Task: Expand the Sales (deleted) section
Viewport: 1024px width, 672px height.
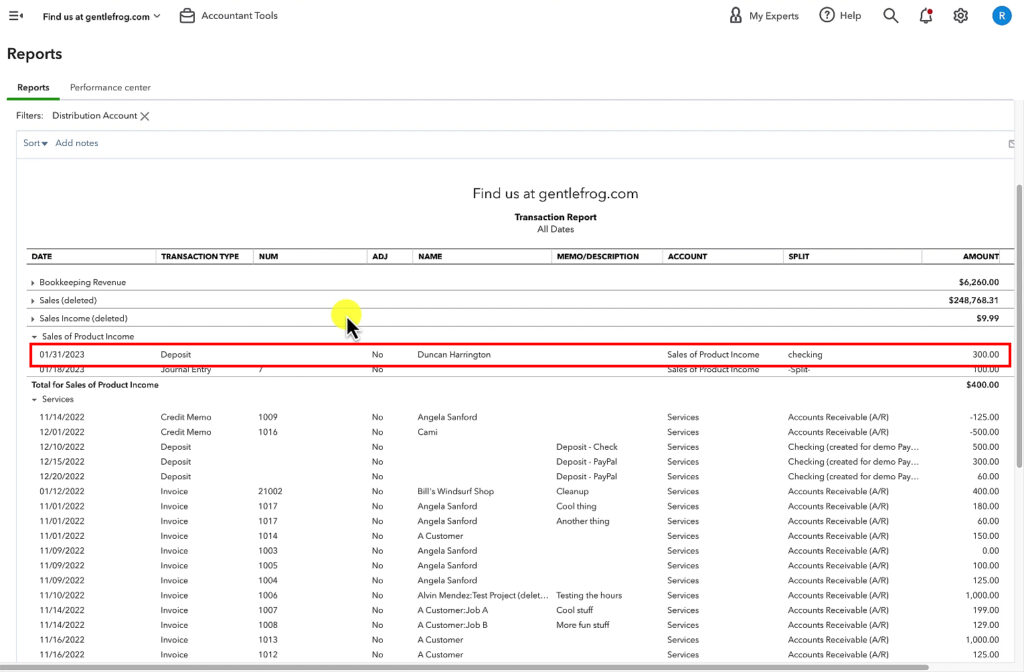Action: pos(31,300)
